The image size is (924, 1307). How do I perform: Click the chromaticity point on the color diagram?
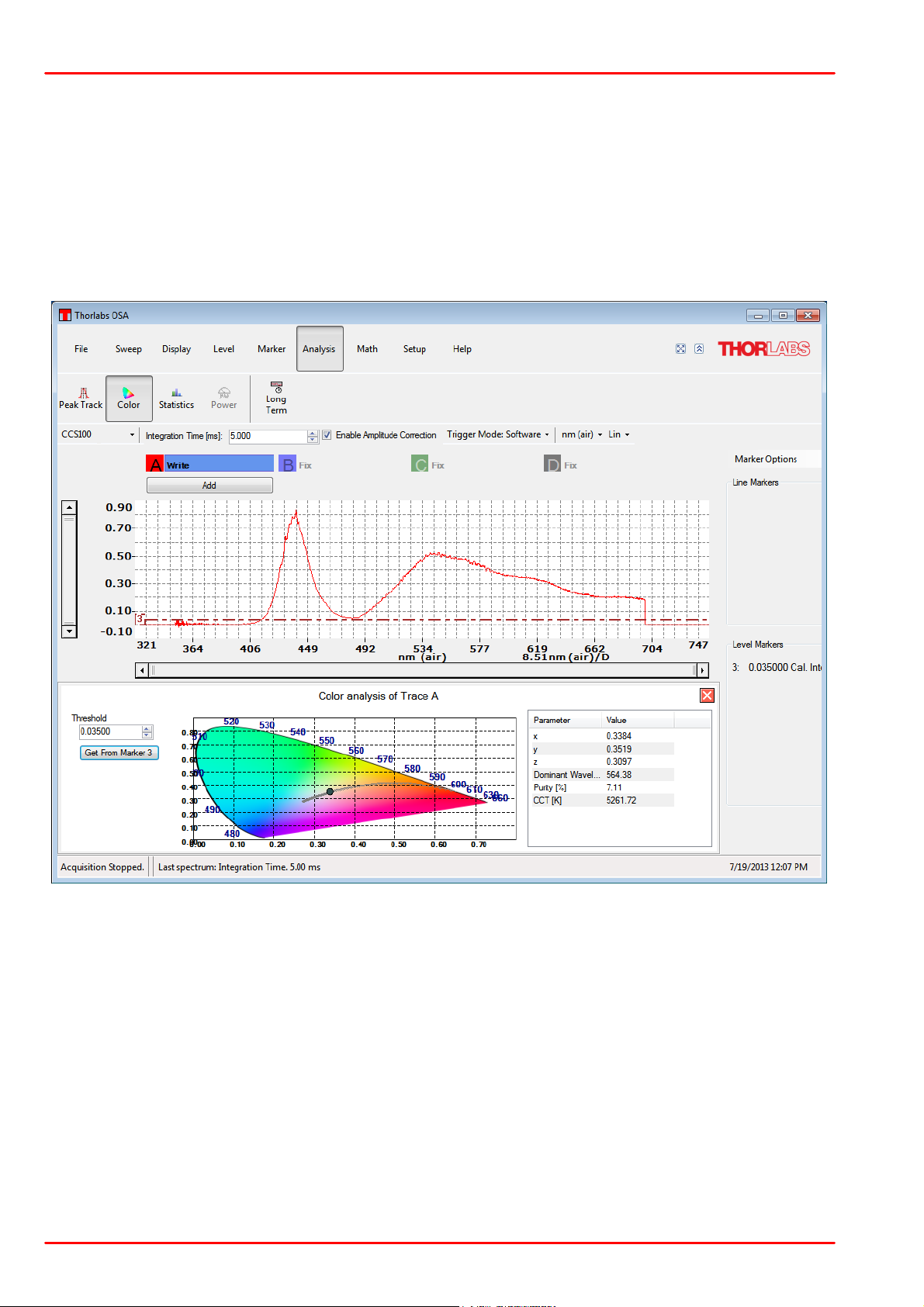pyautogui.click(x=330, y=791)
